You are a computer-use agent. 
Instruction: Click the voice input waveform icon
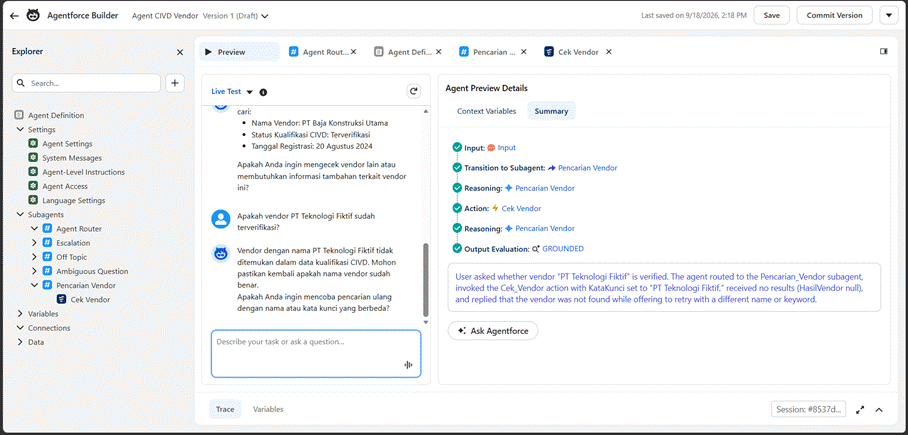point(408,364)
